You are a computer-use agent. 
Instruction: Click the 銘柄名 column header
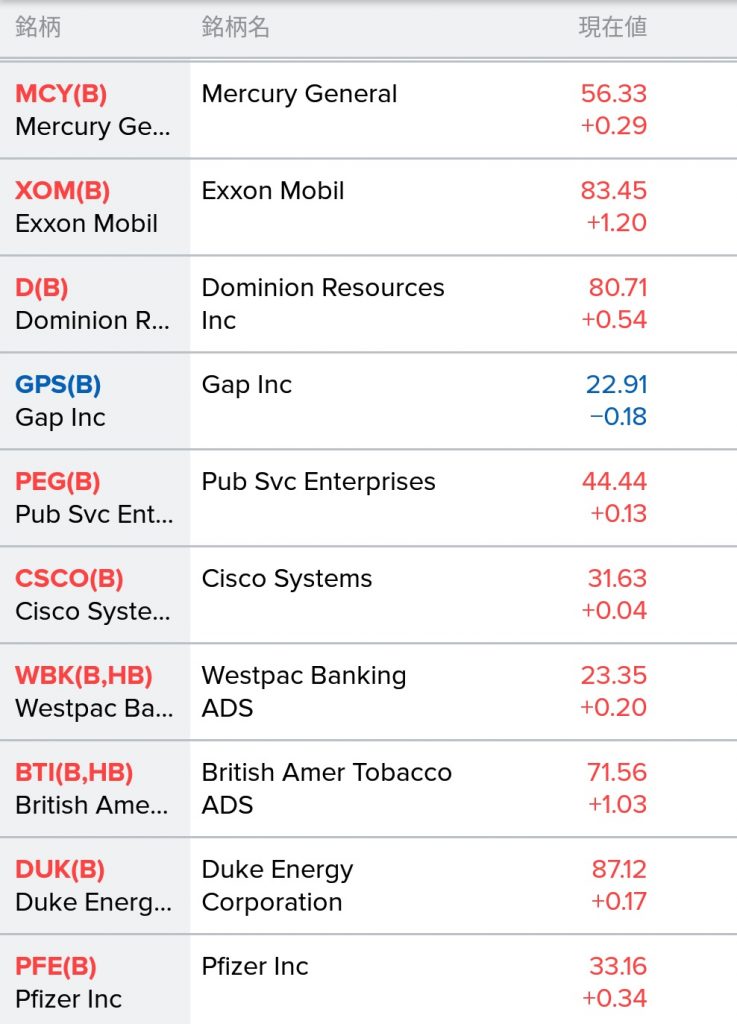tap(235, 27)
